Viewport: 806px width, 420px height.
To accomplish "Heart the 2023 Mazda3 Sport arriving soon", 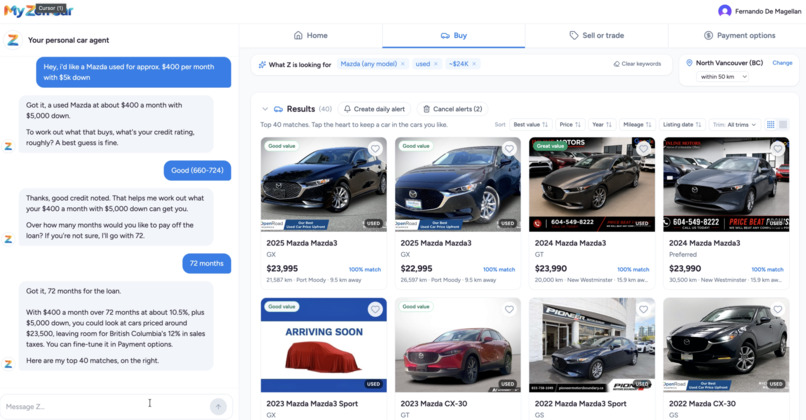I will point(375,309).
